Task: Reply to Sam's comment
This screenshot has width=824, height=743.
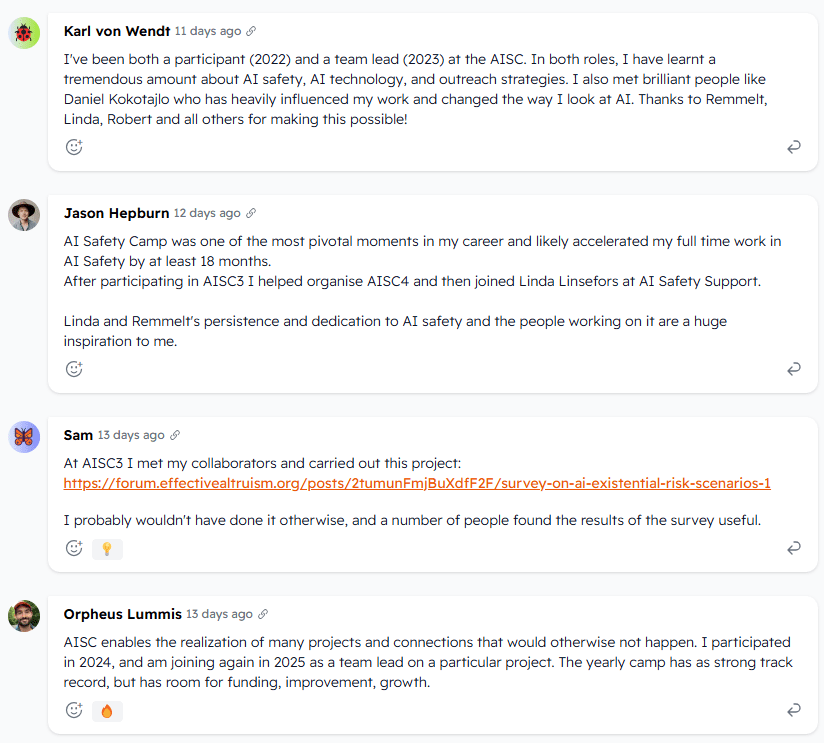Action: [794, 548]
